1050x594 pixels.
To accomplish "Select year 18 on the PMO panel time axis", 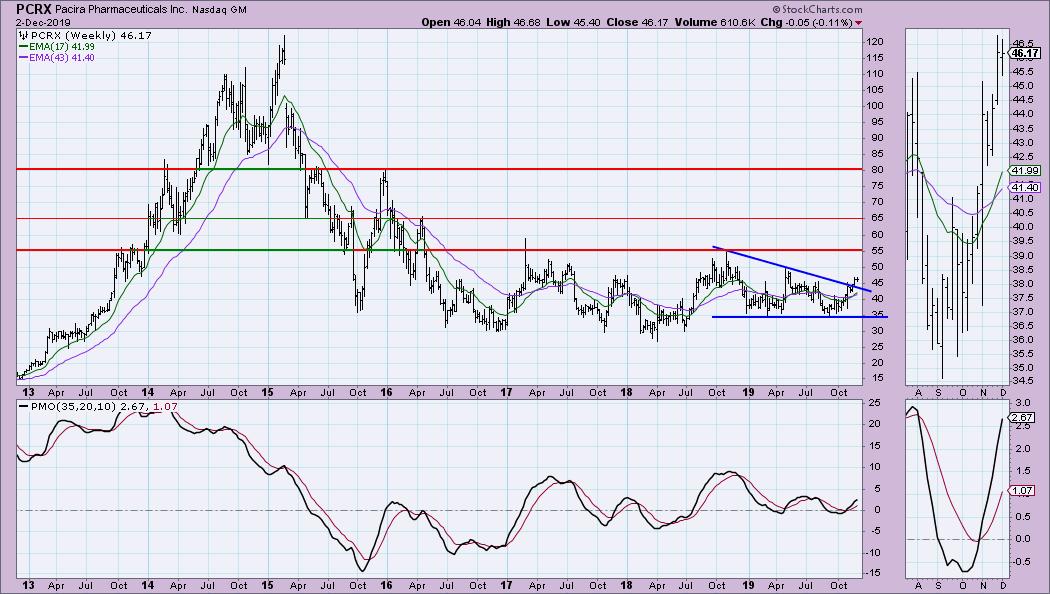I will pos(626,585).
